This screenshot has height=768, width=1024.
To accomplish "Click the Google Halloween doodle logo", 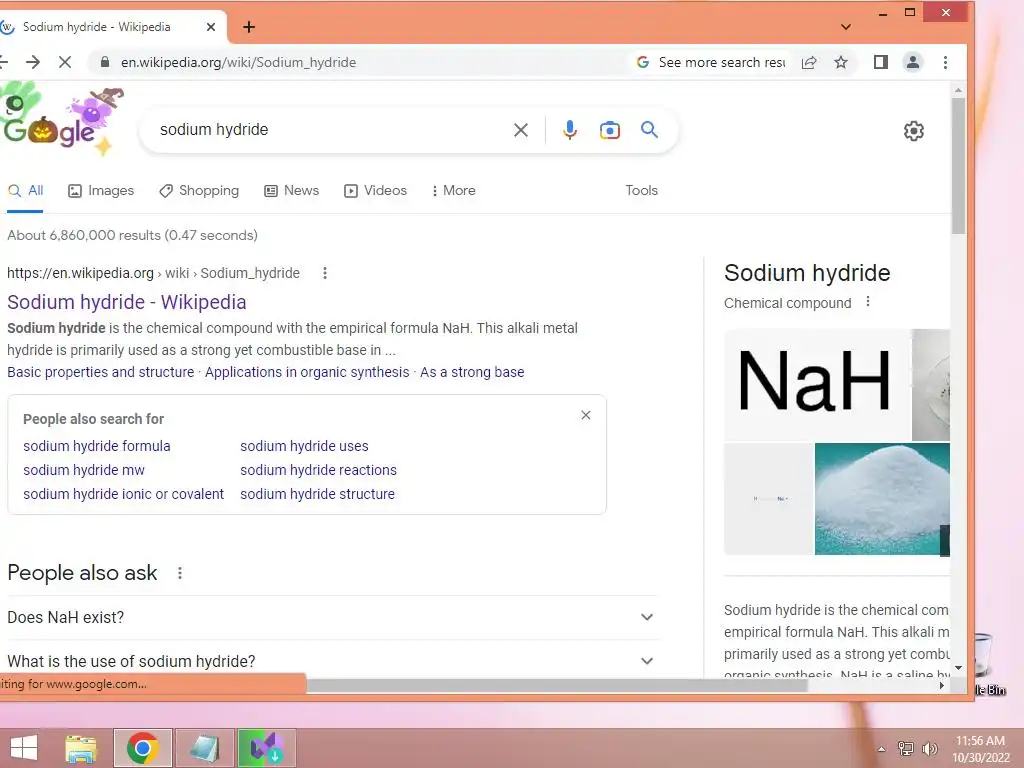I will click(x=62, y=120).
